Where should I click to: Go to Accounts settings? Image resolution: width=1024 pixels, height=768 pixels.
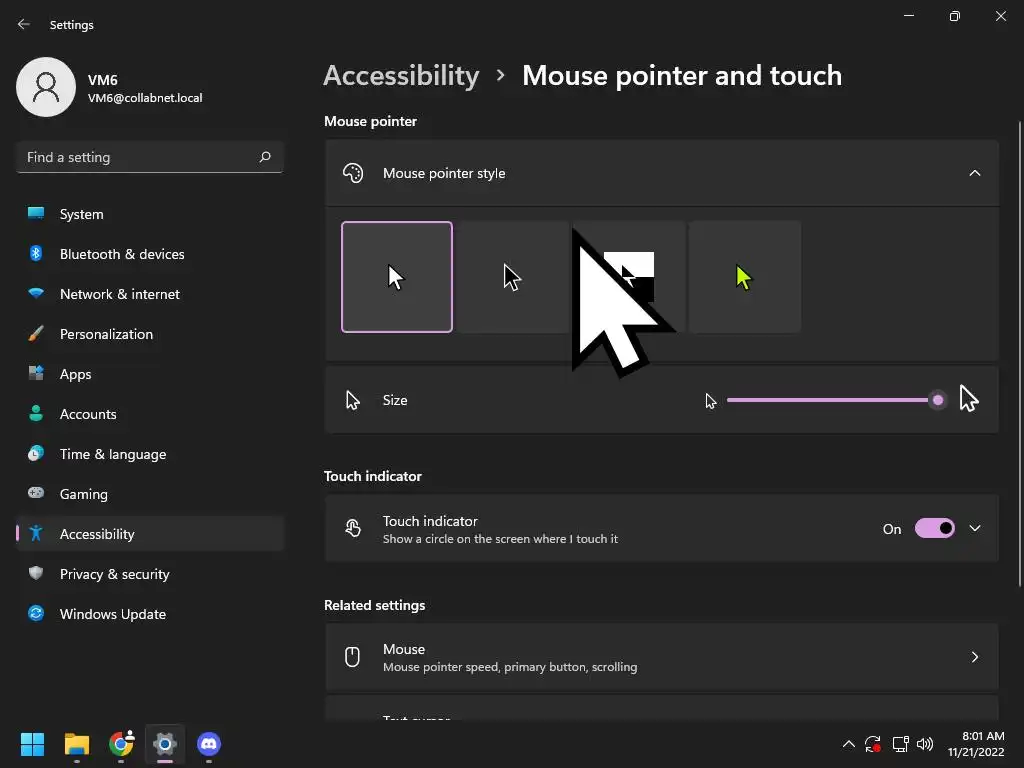[150, 414]
